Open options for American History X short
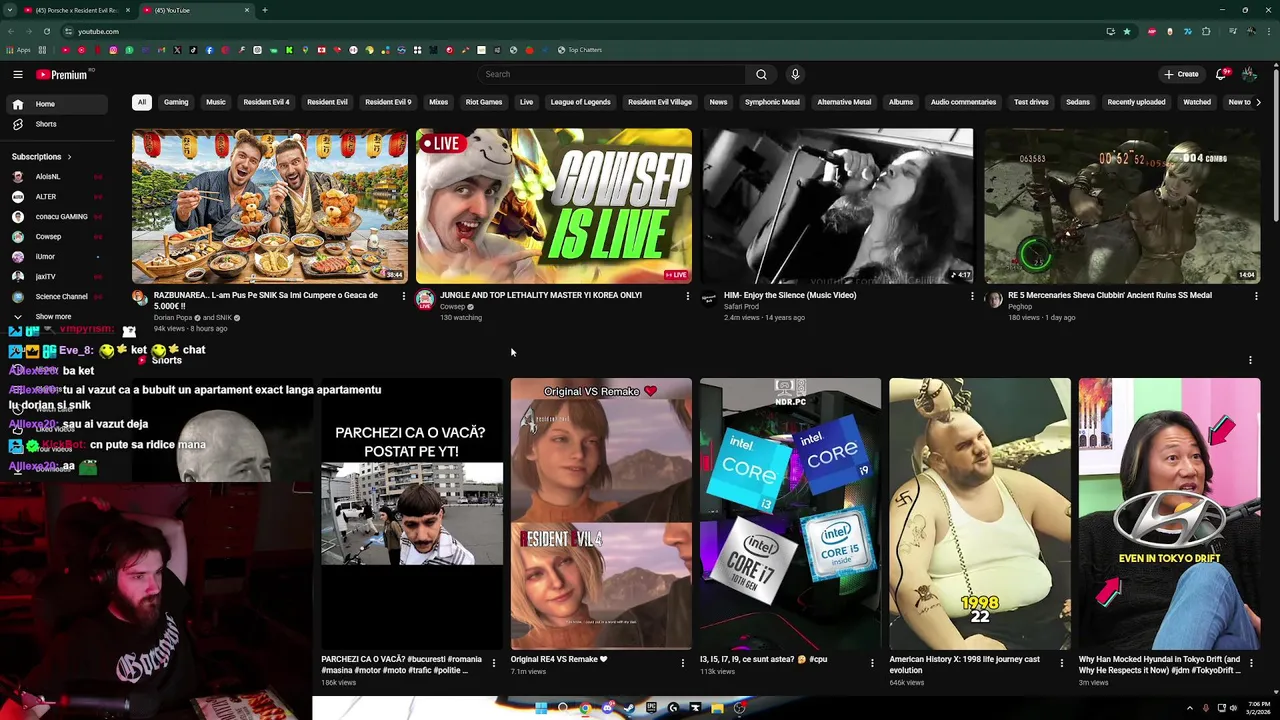The image size is (1280, 720). [1061, 662]
